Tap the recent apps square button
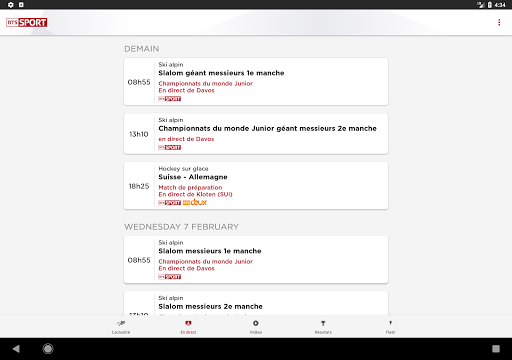512x360 pixels. [496, 349]
